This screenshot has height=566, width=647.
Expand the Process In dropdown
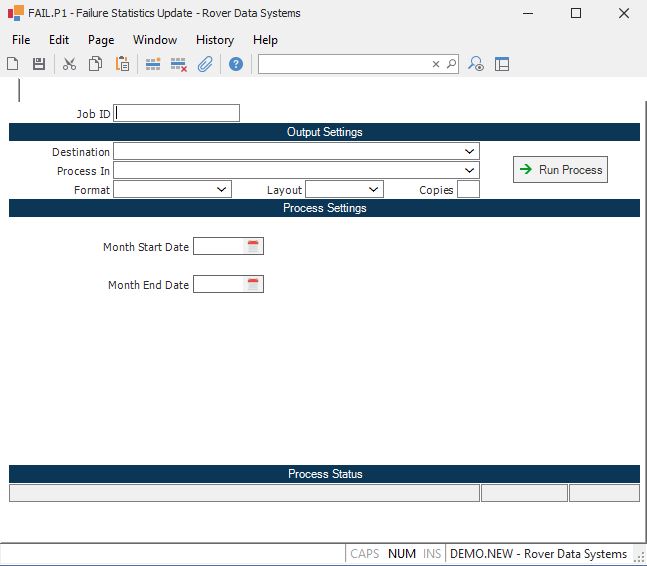pyautogui.click(x=470, y=170)
